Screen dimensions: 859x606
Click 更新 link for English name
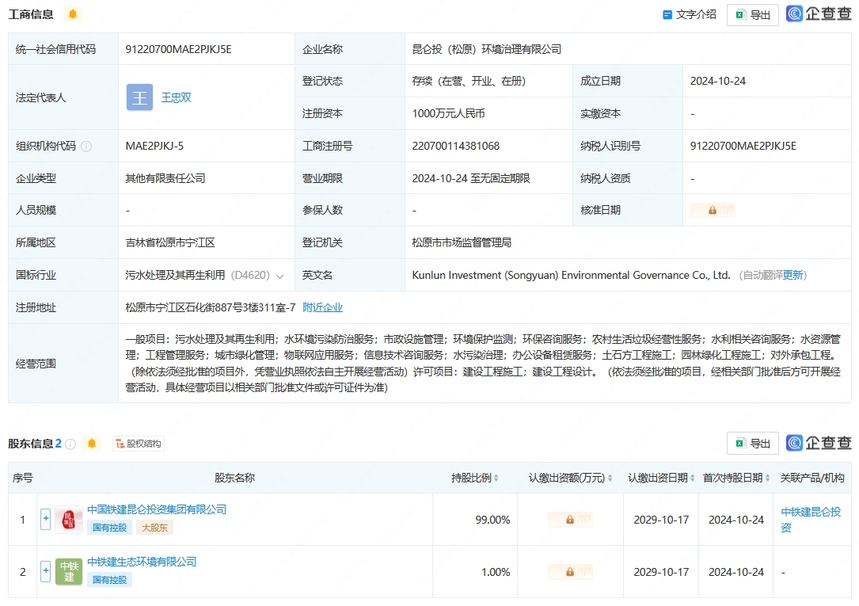[793, 275]
